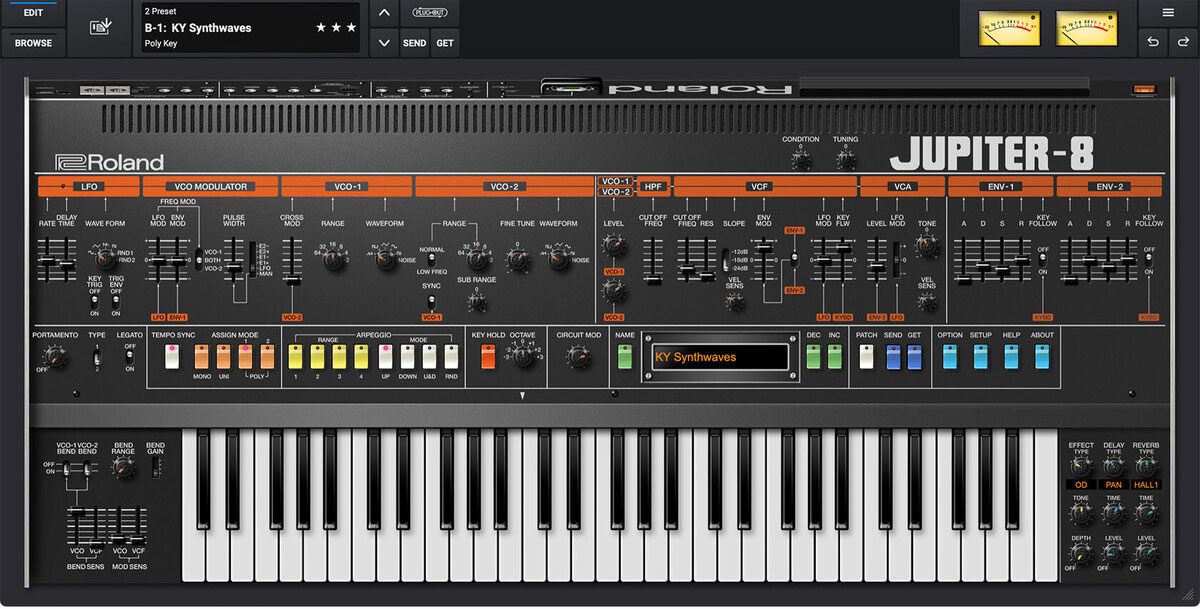
Task: Click the import patch icon beside Browse
Action: (x=99, y=27)
